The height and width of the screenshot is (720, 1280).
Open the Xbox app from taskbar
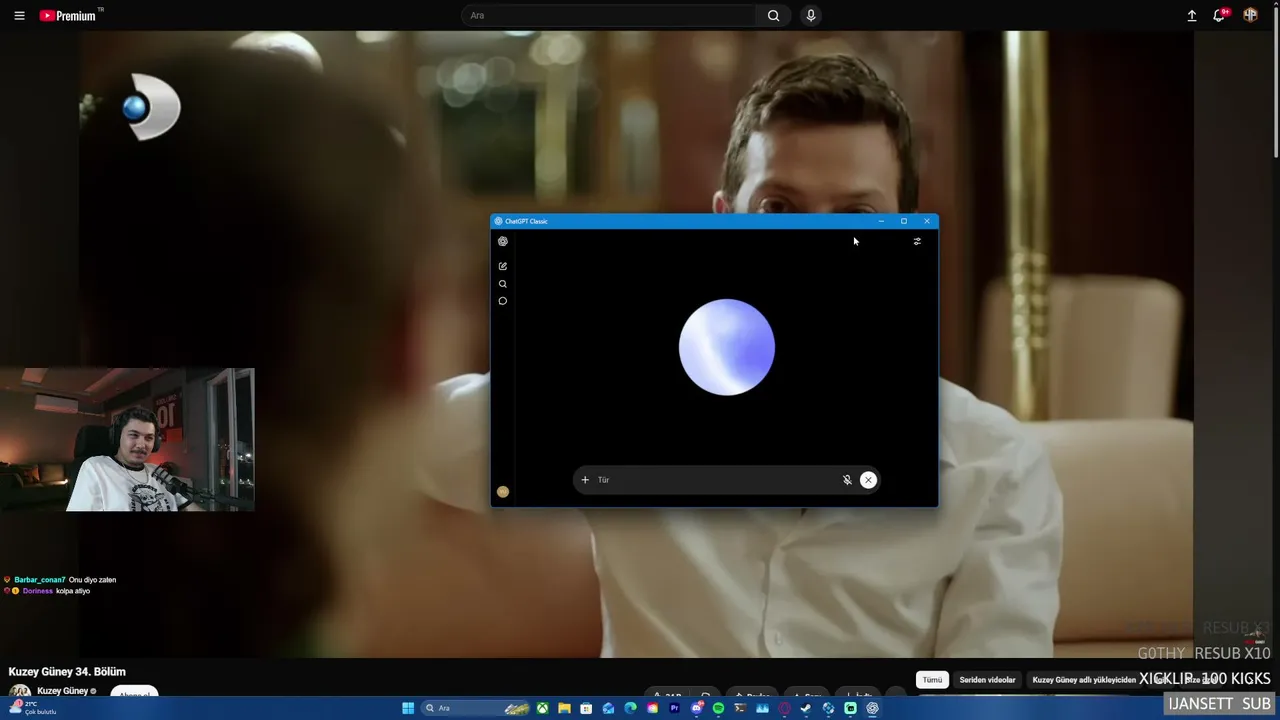[542, 708]
